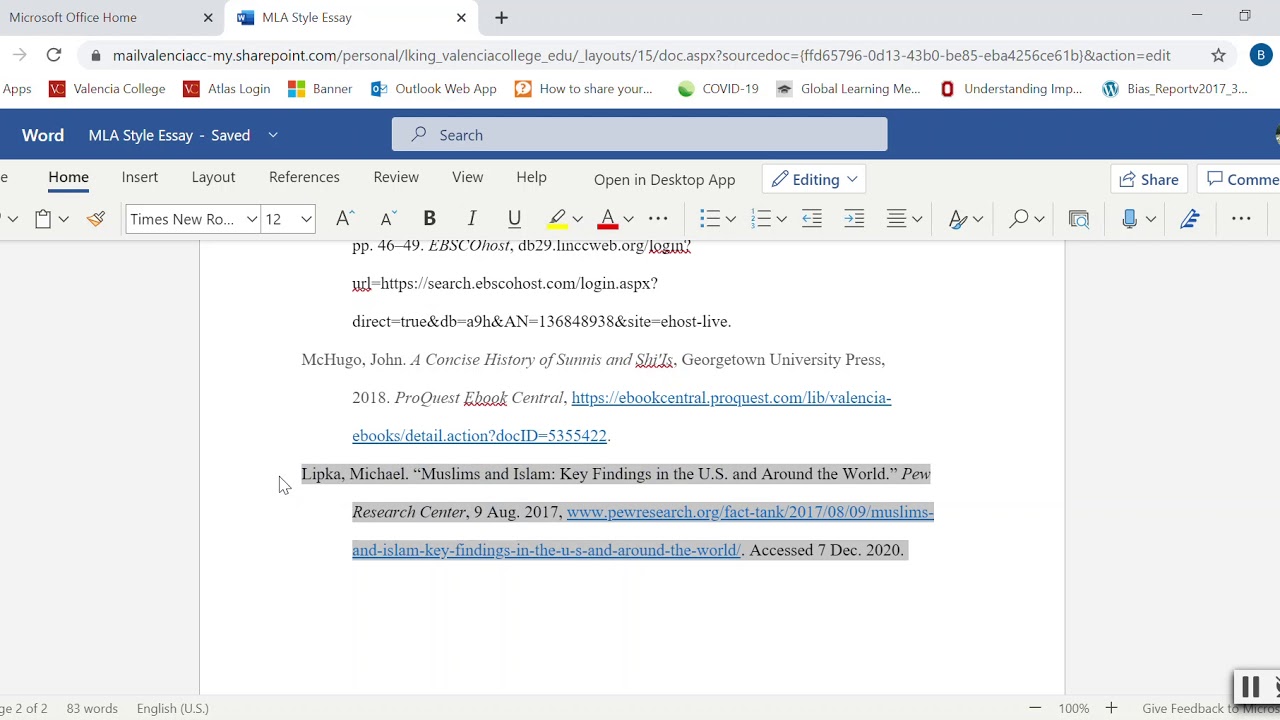Open Valencia College bookmark

coord(107,89)
